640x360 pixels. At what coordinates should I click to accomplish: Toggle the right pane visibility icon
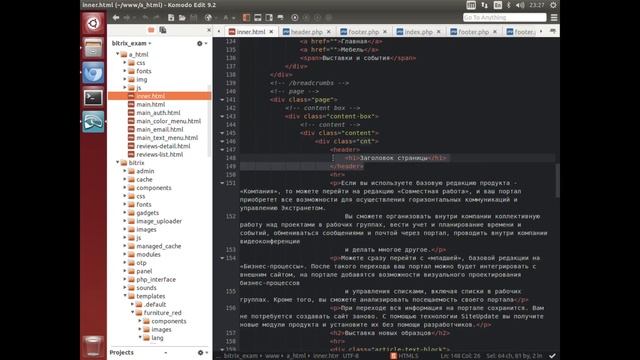[x=269, y=18]
